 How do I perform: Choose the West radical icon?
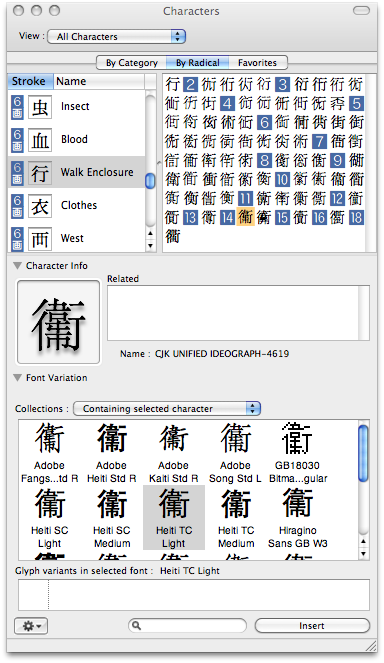[x=40, y=239]
